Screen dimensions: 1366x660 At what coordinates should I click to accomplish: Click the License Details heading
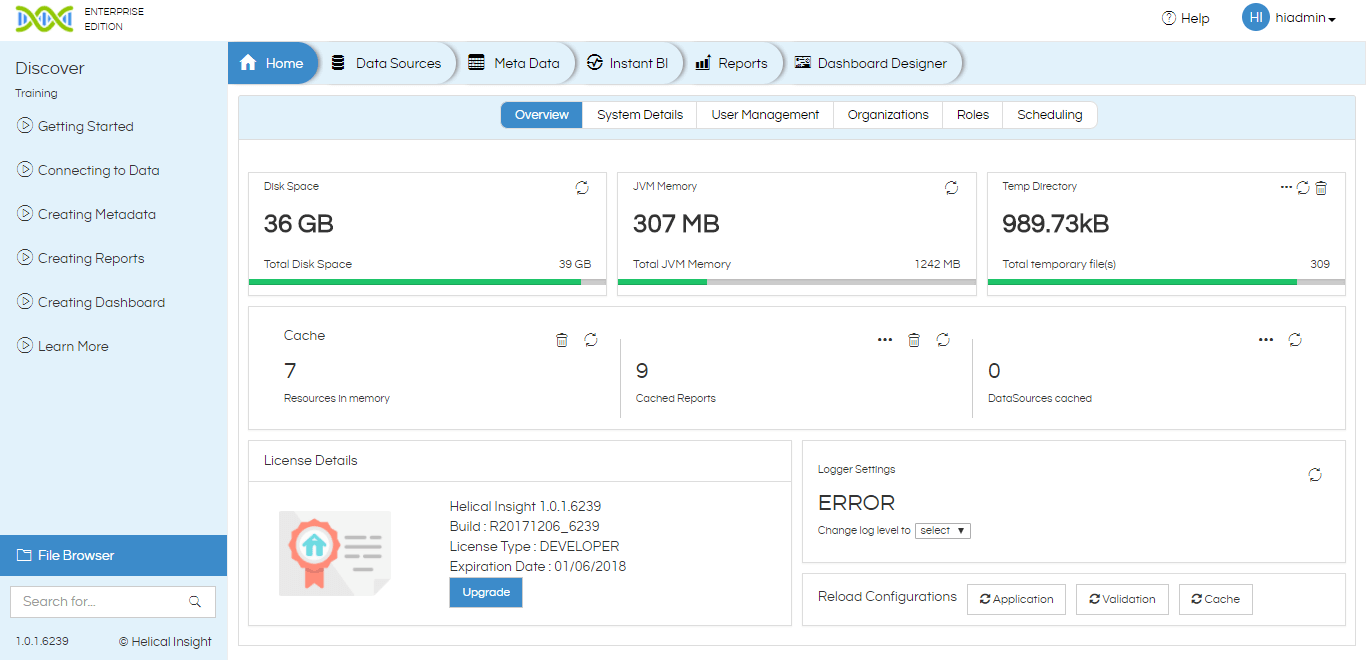coord(311,461)
